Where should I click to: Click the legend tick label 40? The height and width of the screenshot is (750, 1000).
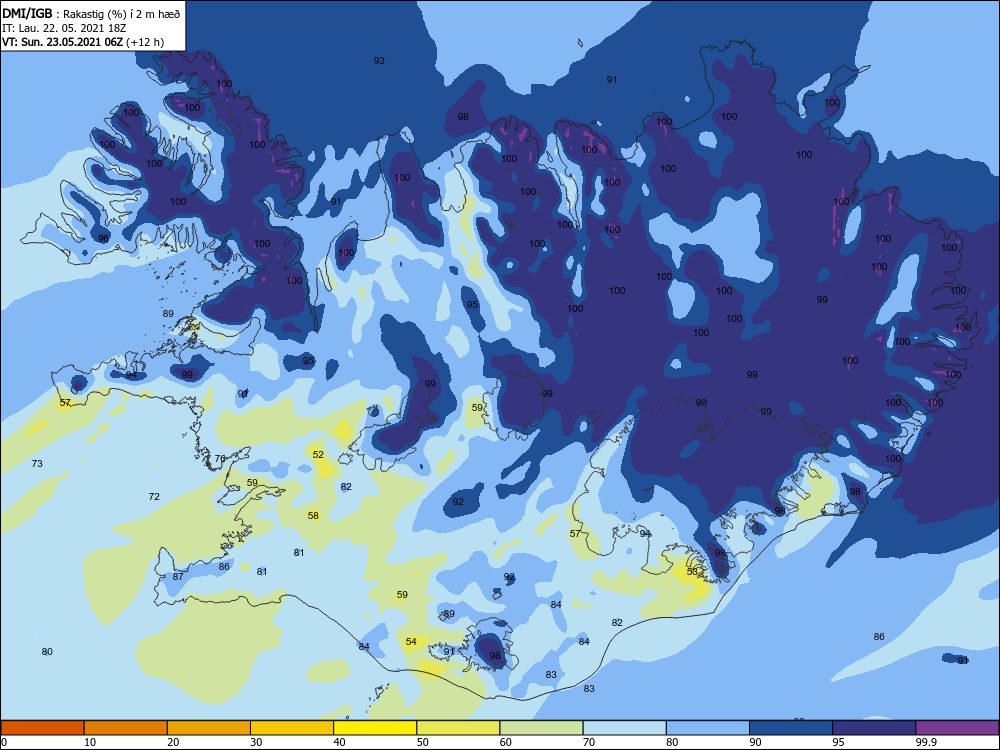(x=339, y=742)
